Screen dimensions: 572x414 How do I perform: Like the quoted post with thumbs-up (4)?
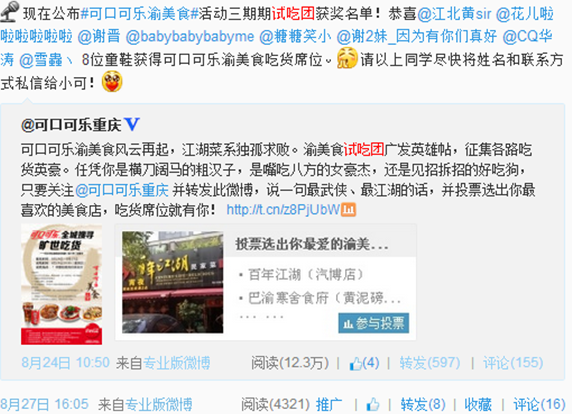click(364, 363)
